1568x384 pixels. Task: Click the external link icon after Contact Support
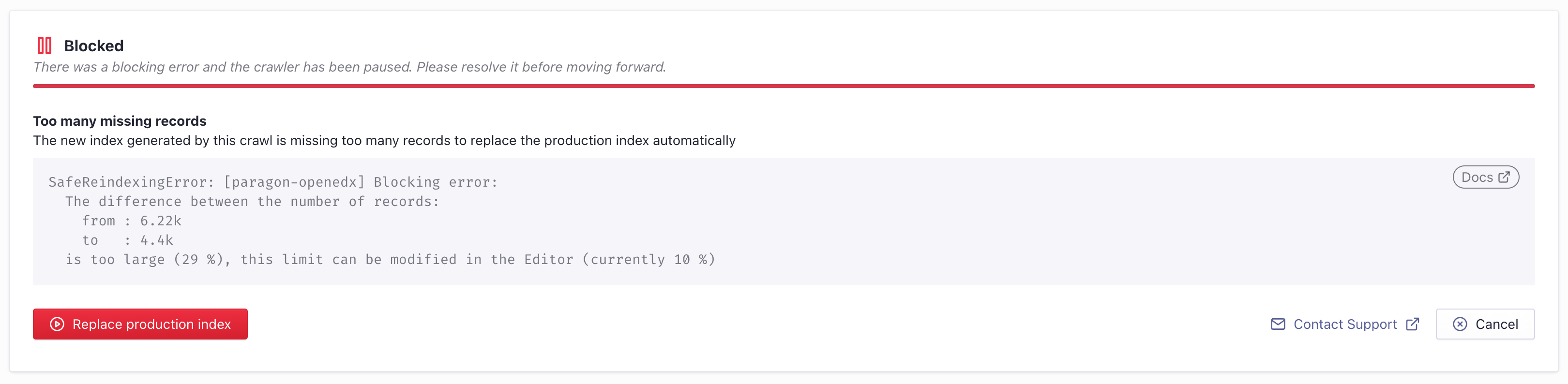pos(1412,324)
